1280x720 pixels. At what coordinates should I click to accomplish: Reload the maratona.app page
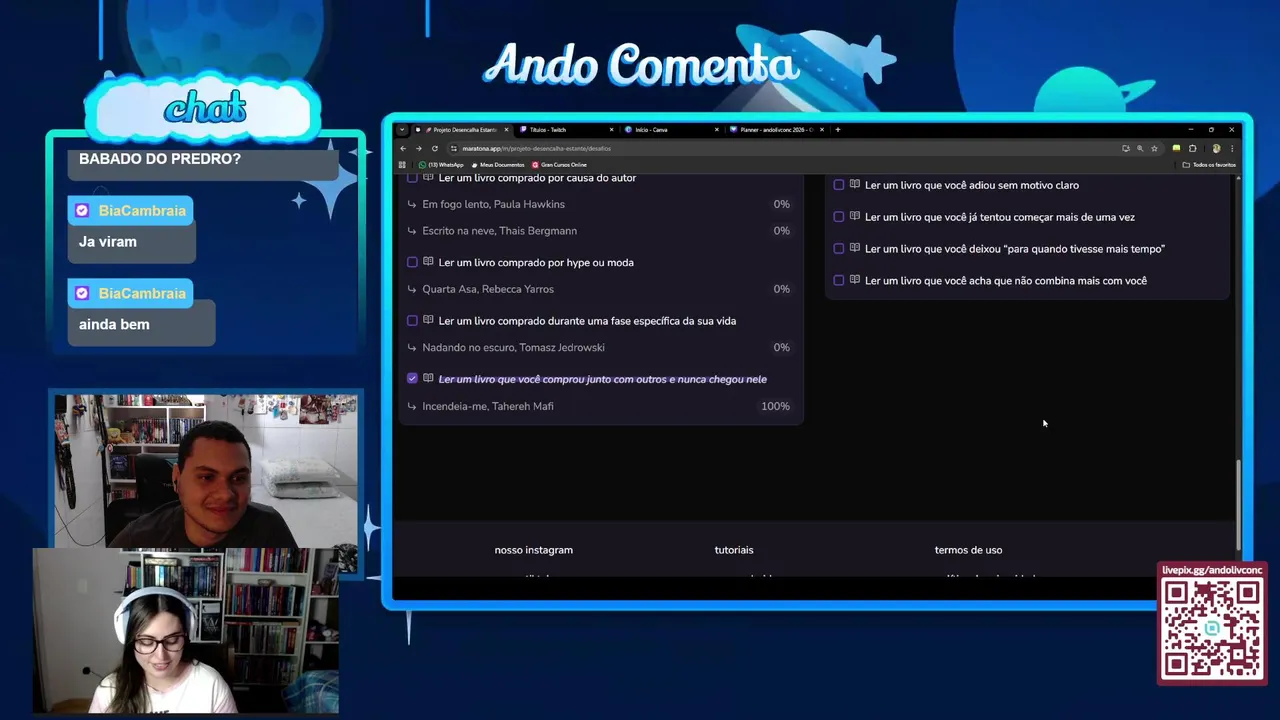[434, 148]
